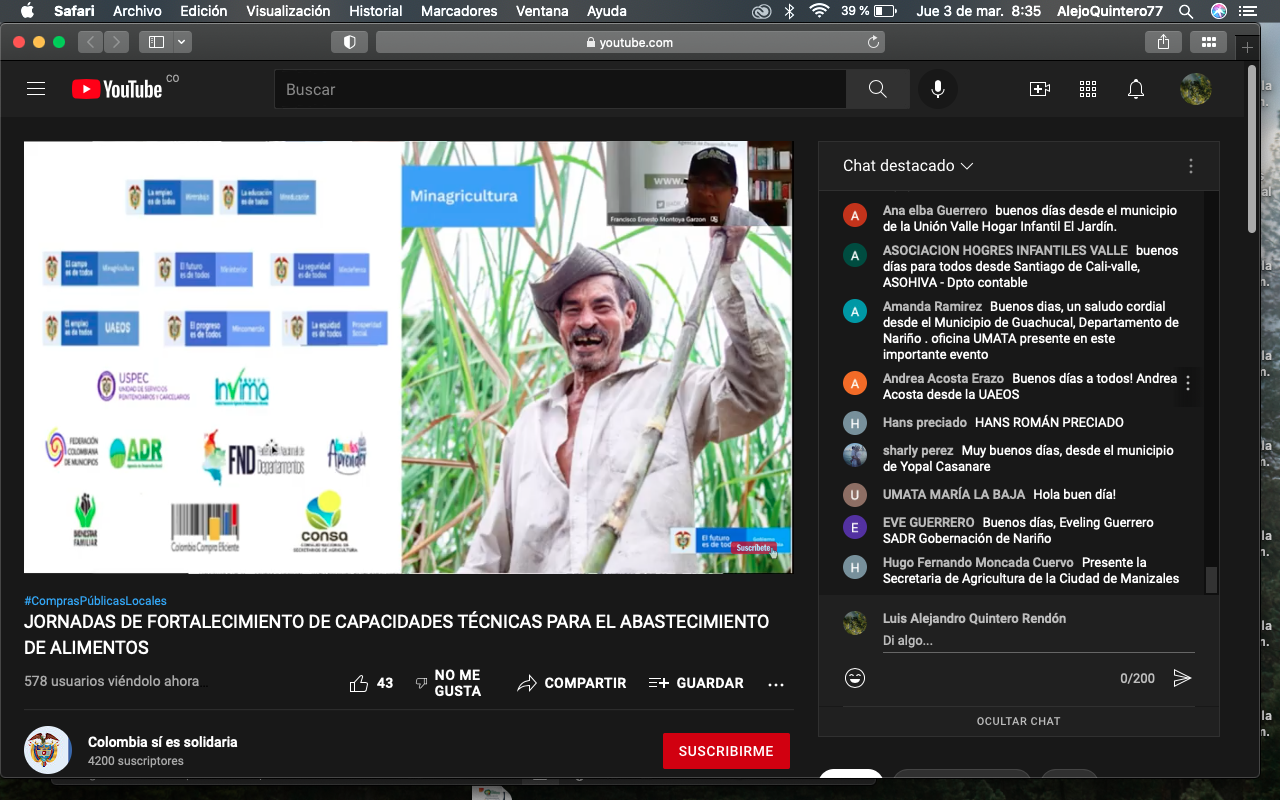Go back in Safari
Image resolution: width=1280 pixels, height=800 pixels.
90,42
